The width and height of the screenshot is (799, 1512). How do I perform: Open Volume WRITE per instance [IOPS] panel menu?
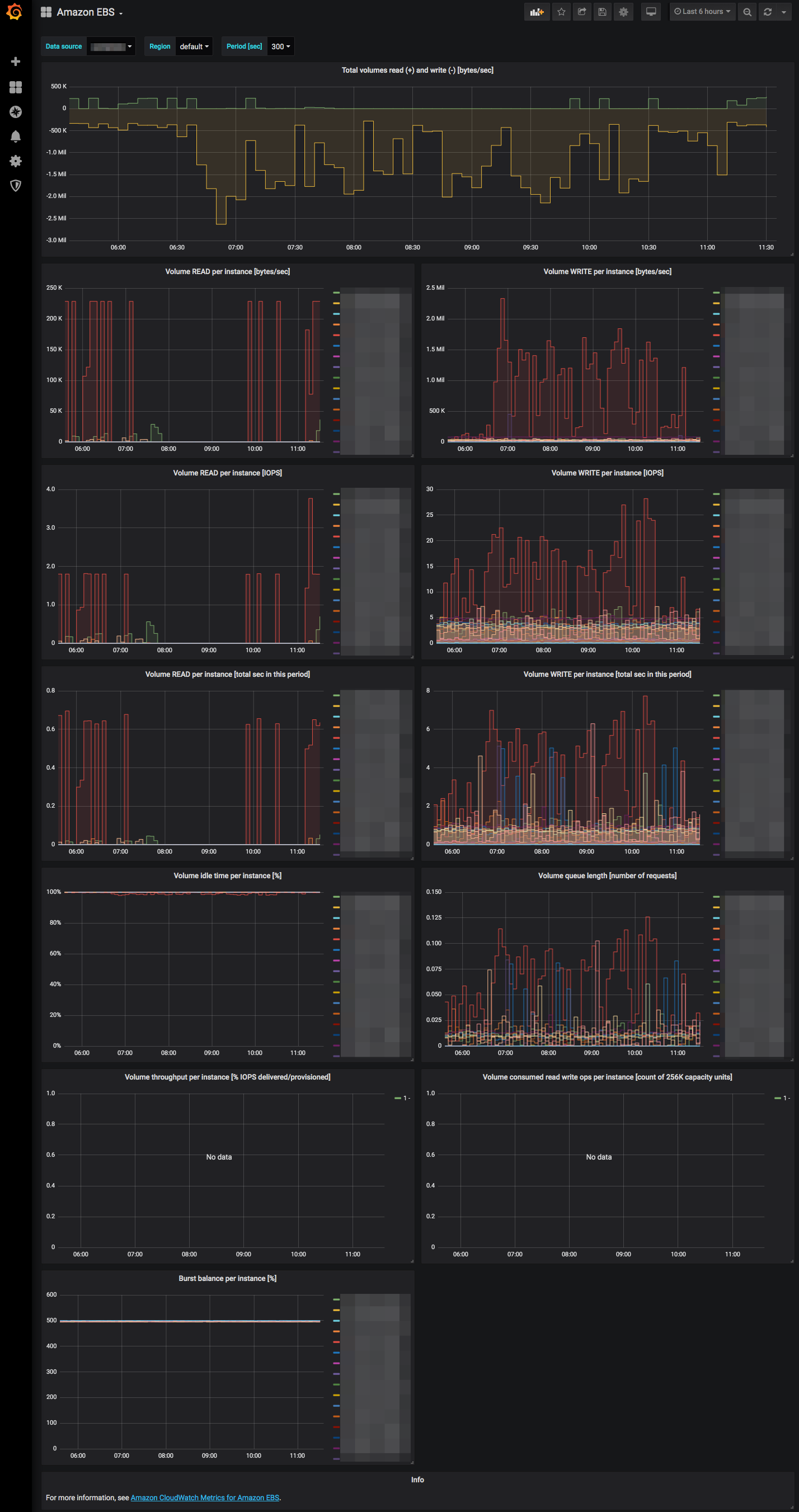608,473
